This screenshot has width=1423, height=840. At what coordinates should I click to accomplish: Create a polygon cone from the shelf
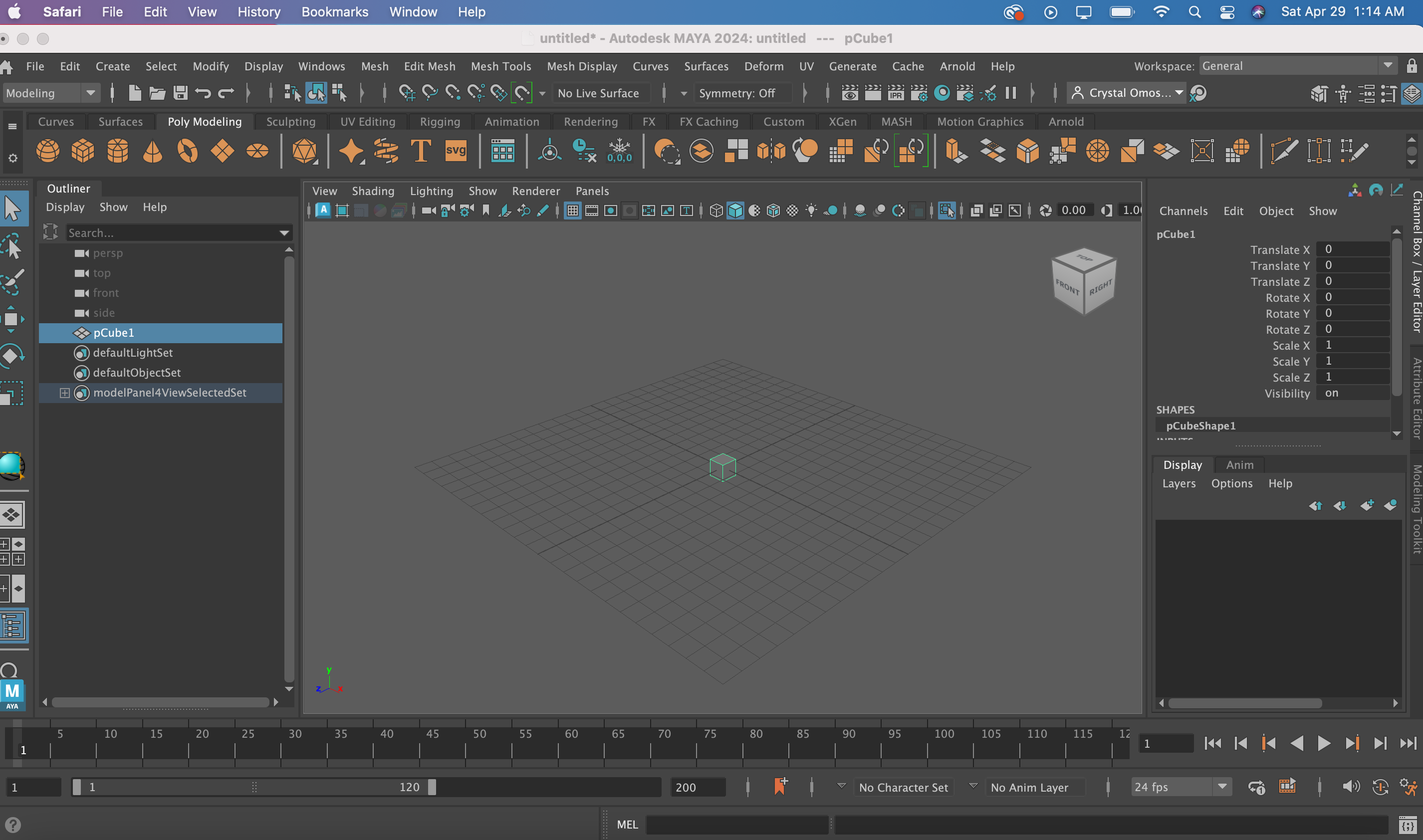coord(153,151)
